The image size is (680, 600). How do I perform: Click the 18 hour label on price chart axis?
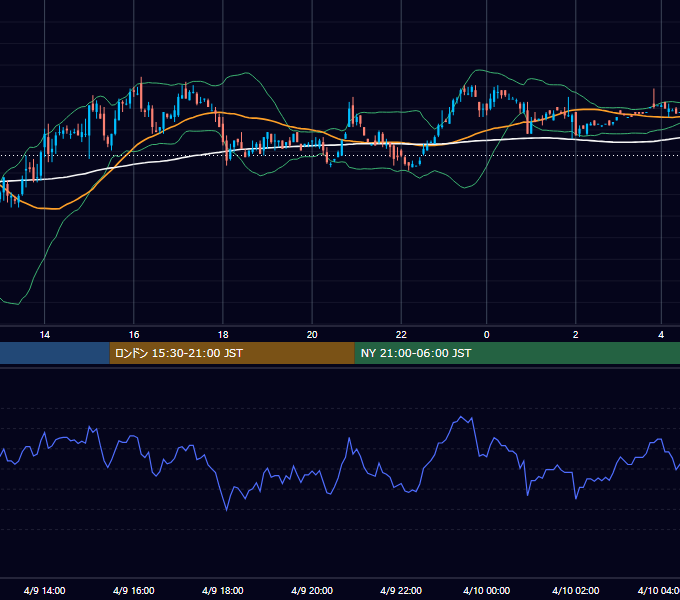pos(223,335)
